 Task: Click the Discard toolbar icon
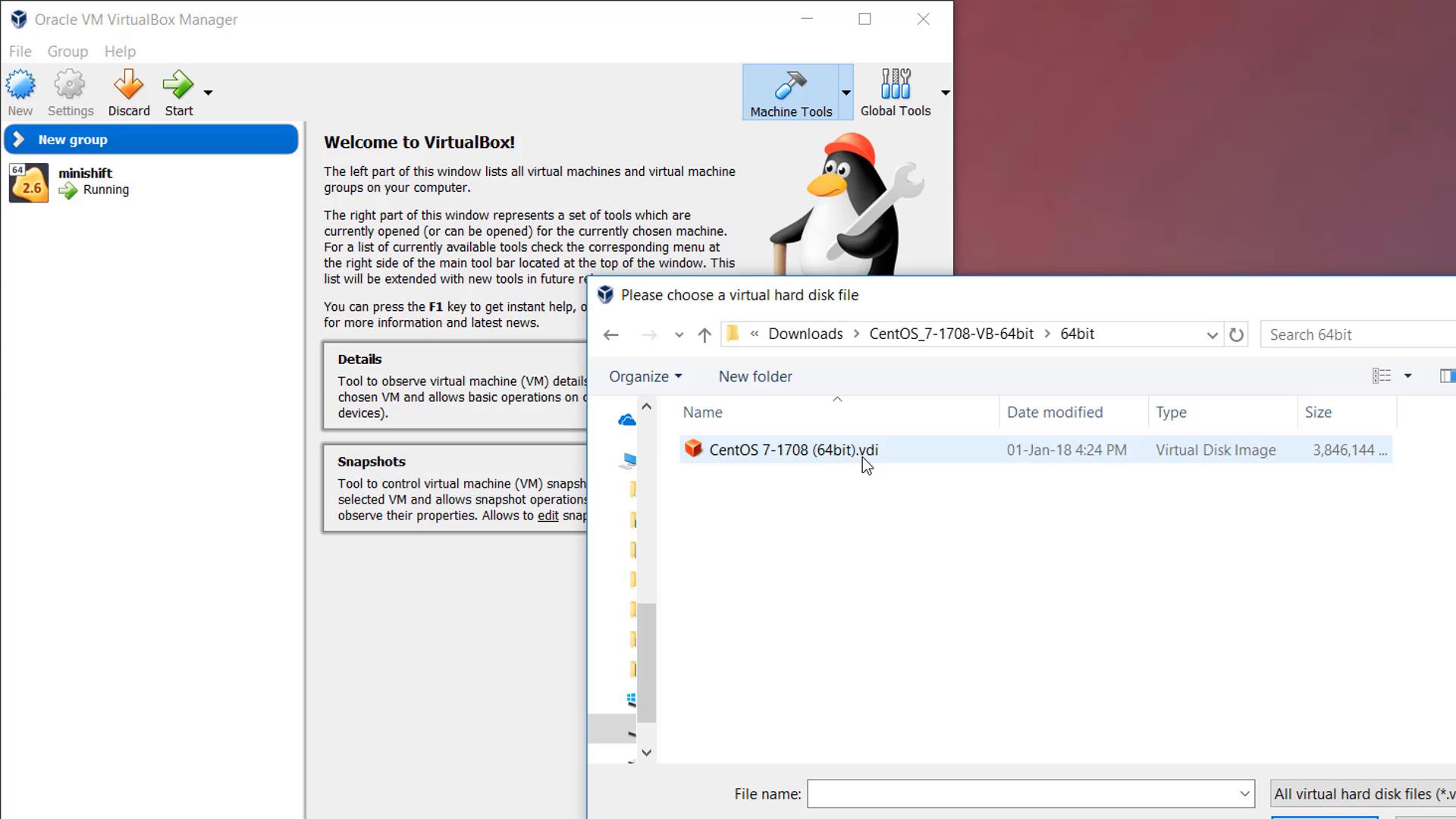click(129, 85)
